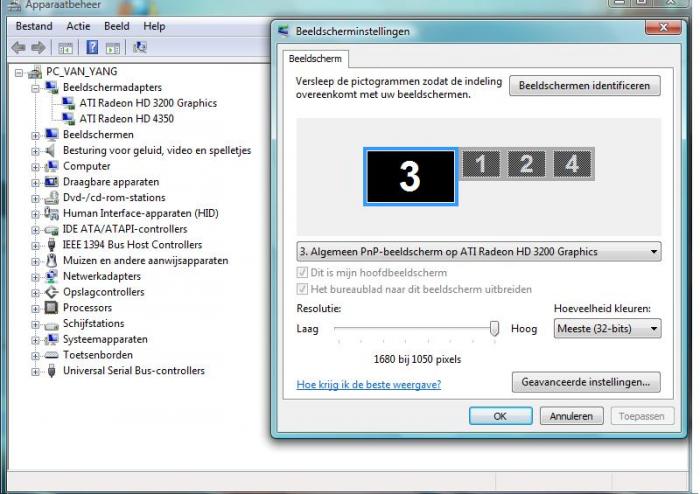The height and width of the screenshot is (494, 700).
Task: Click Geavanceerde instellingen button
Action: (586, 382)
